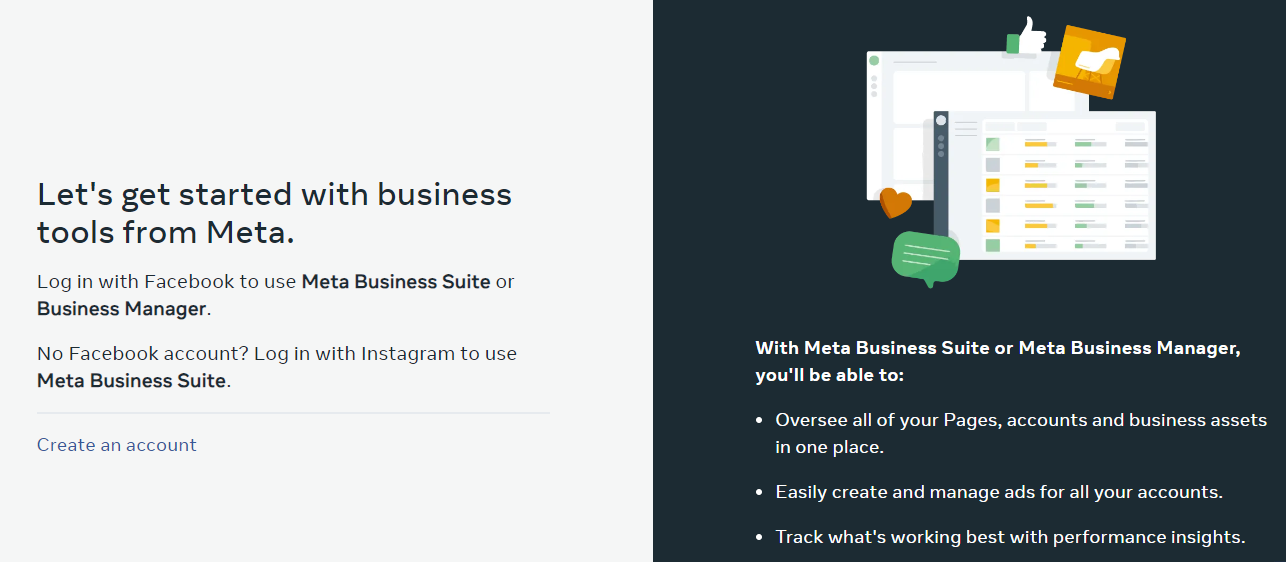This screenshot has width=1286, height=562.
Task: Click the "No Facebook account?" sentence
Action: pos(277,367)
